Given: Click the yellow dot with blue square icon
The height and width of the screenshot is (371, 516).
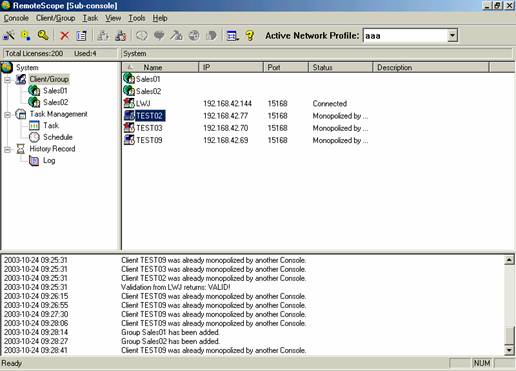Looking at the screenshot, I should pos(26,35).
